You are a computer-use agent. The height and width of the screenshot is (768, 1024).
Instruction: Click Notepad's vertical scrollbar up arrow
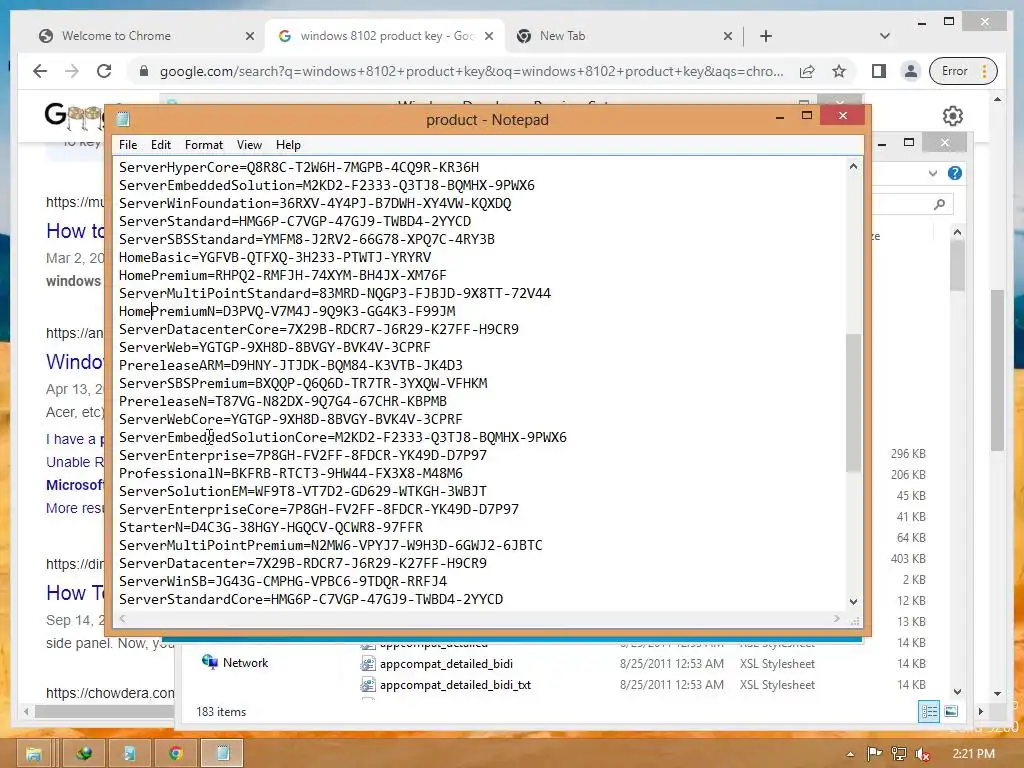853,167
